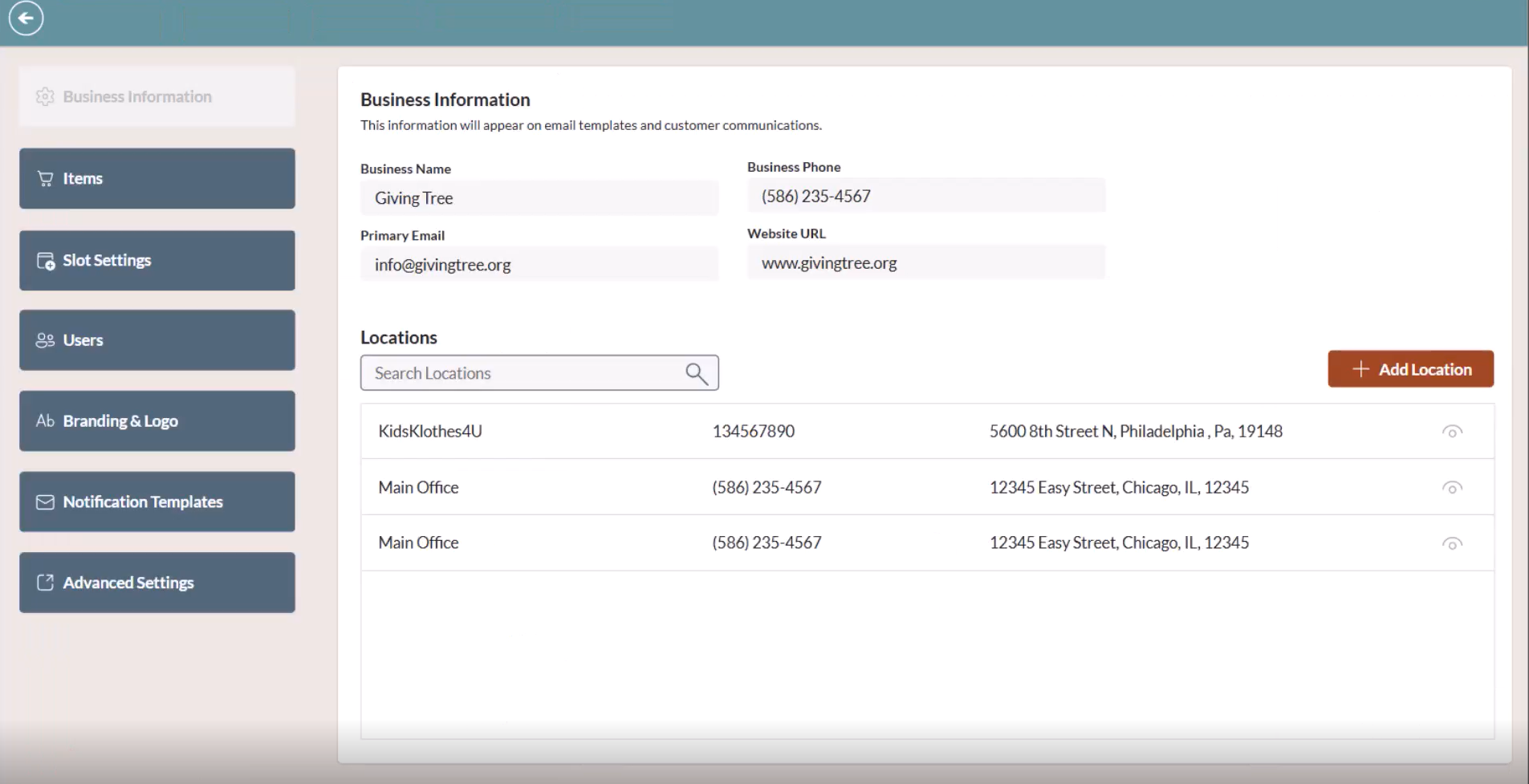Click the Business Phone field
This screenshot has width=1529, height=784.
tap(926, 196)
